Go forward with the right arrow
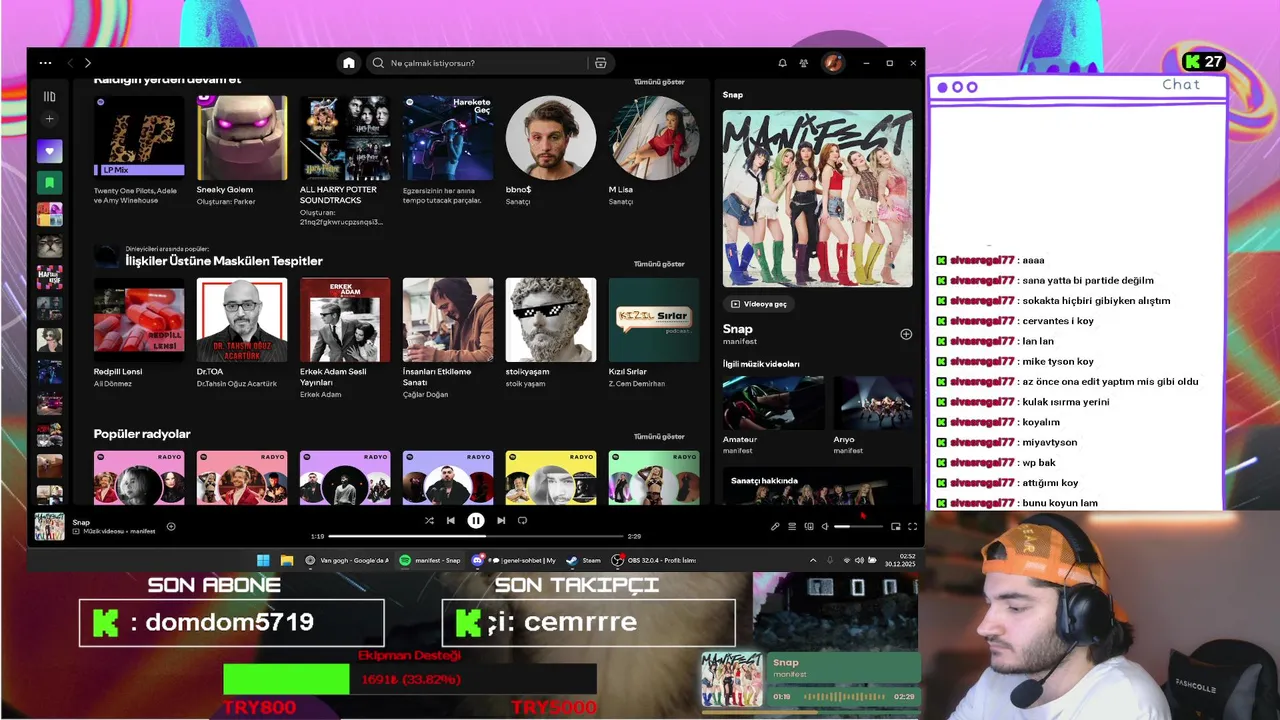 (88, 63)
